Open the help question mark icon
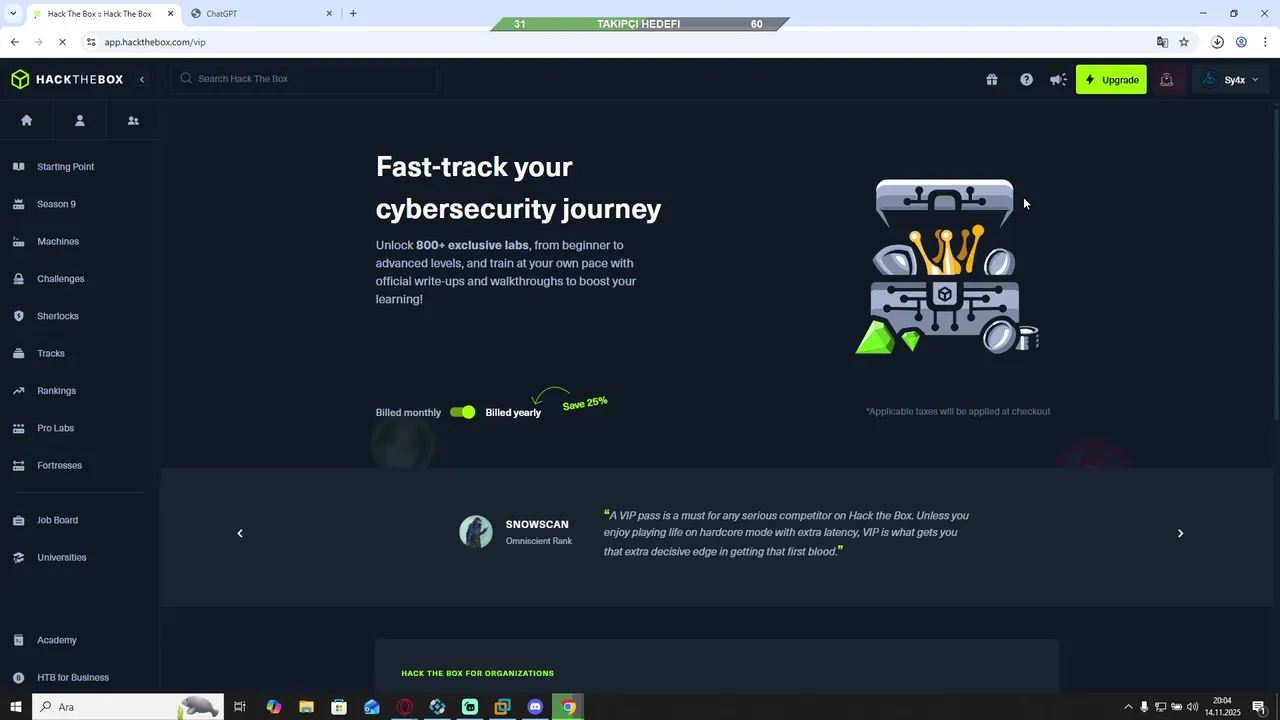Image resolution: width=1280 pixels, height=720 pixels. 1026,80
